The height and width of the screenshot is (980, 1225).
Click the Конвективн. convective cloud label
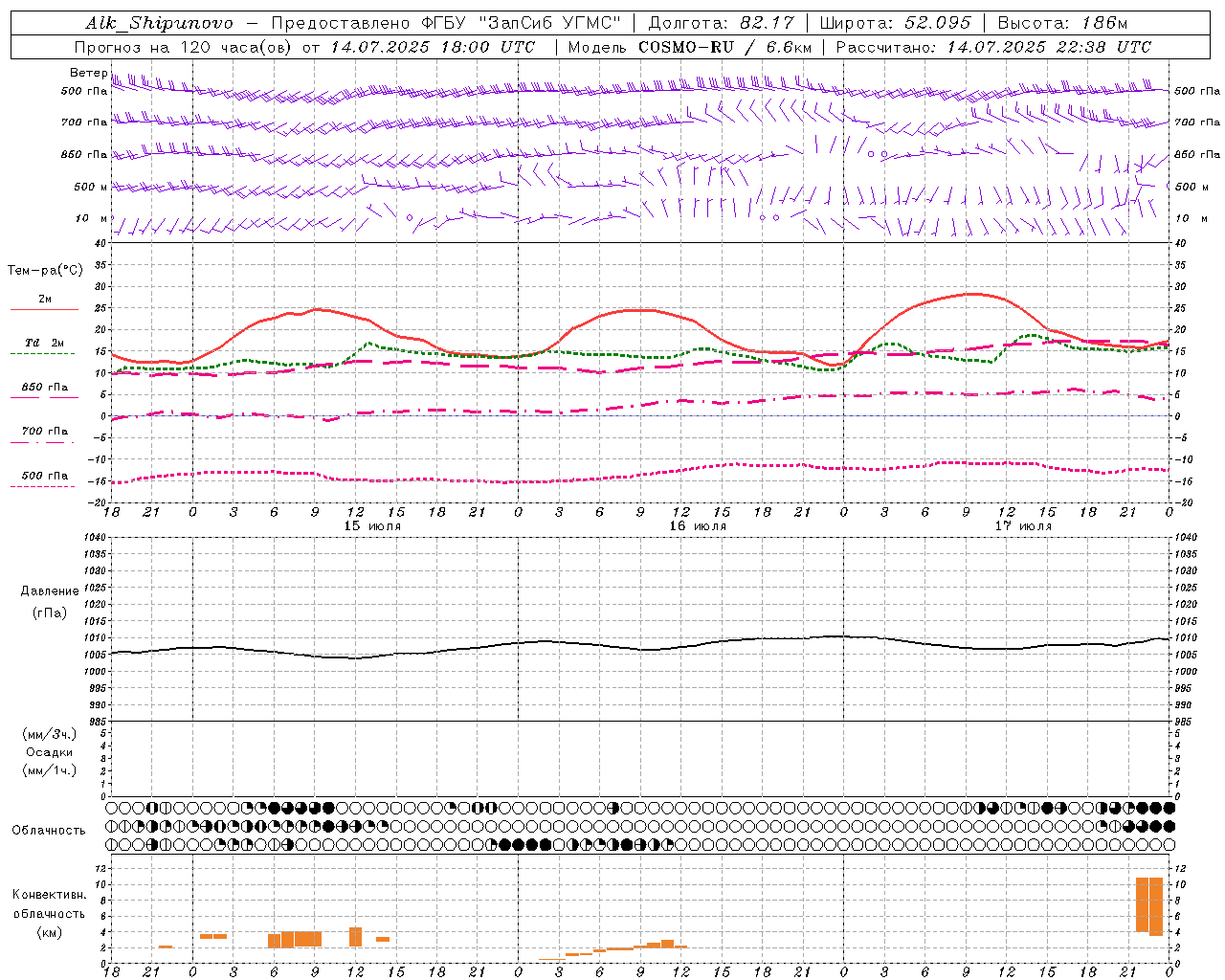coord(50,895)
